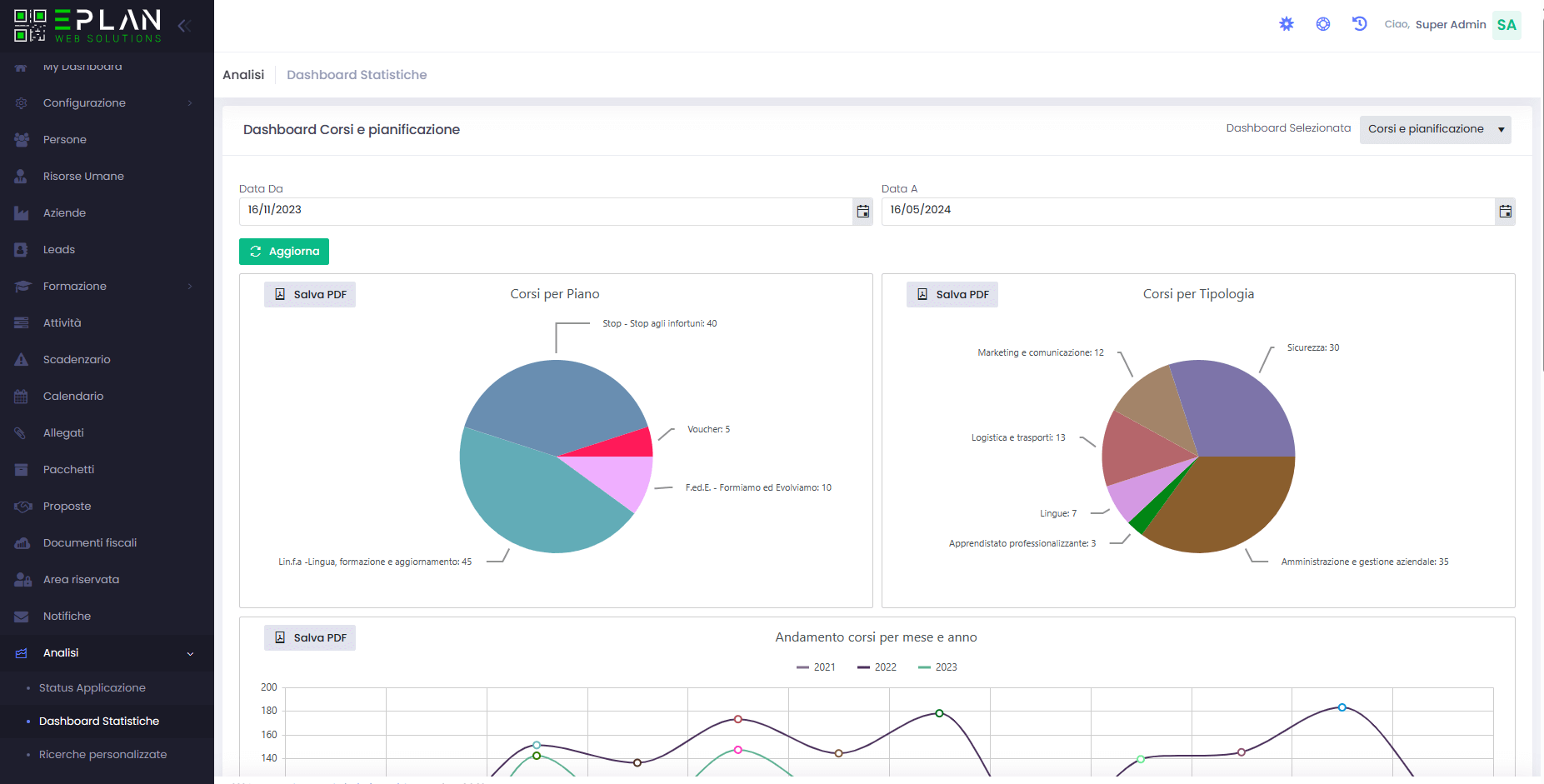Screen dimensions: 1544x784
Task: Toggle 2021 series in chart legend
Action: pyautogui.click(x=816, y=667)
